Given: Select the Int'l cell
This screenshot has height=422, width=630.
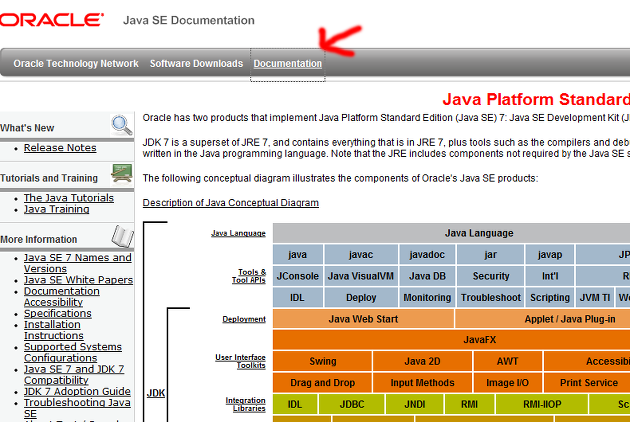Looking at the screenshot, I should pyautogui.click(x=550, y=276).
